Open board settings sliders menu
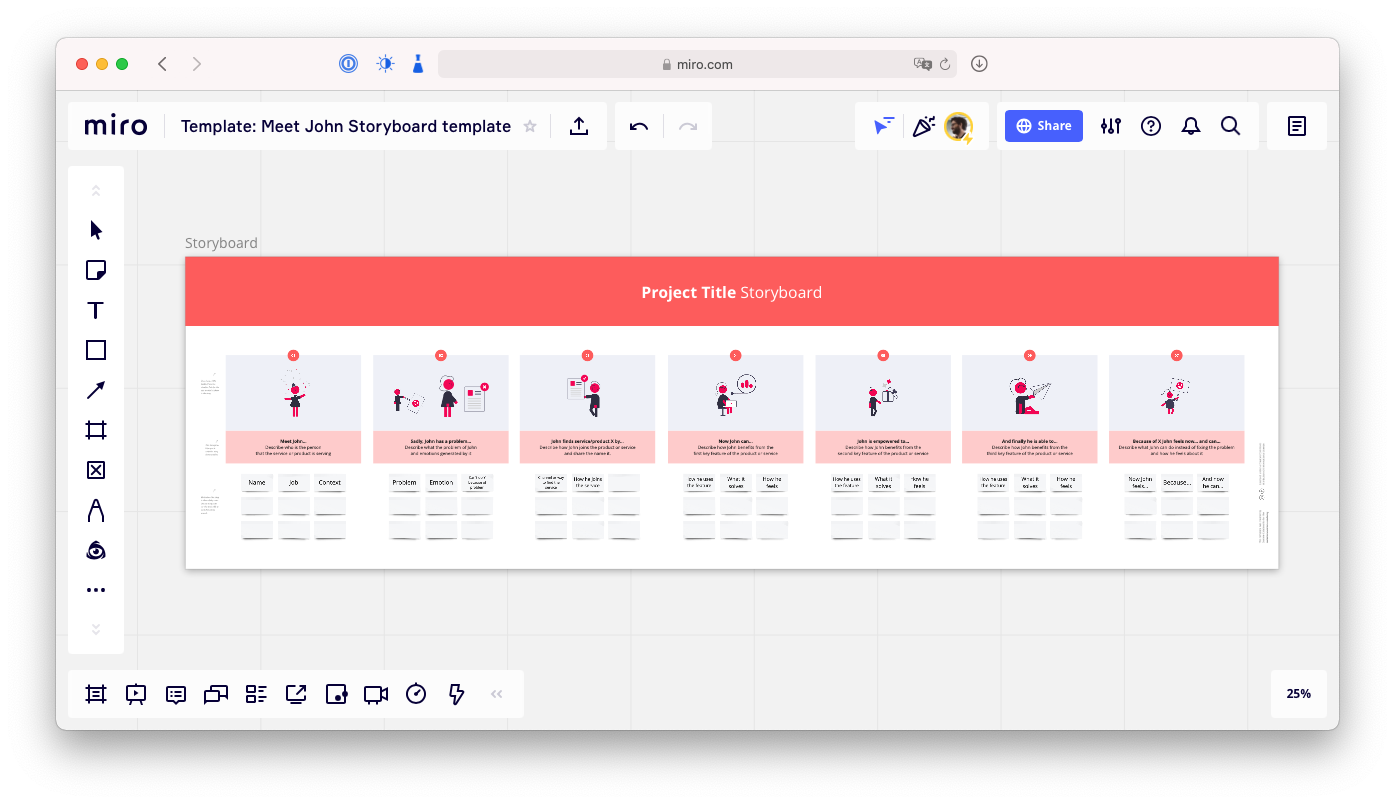 pos(1111,126)
